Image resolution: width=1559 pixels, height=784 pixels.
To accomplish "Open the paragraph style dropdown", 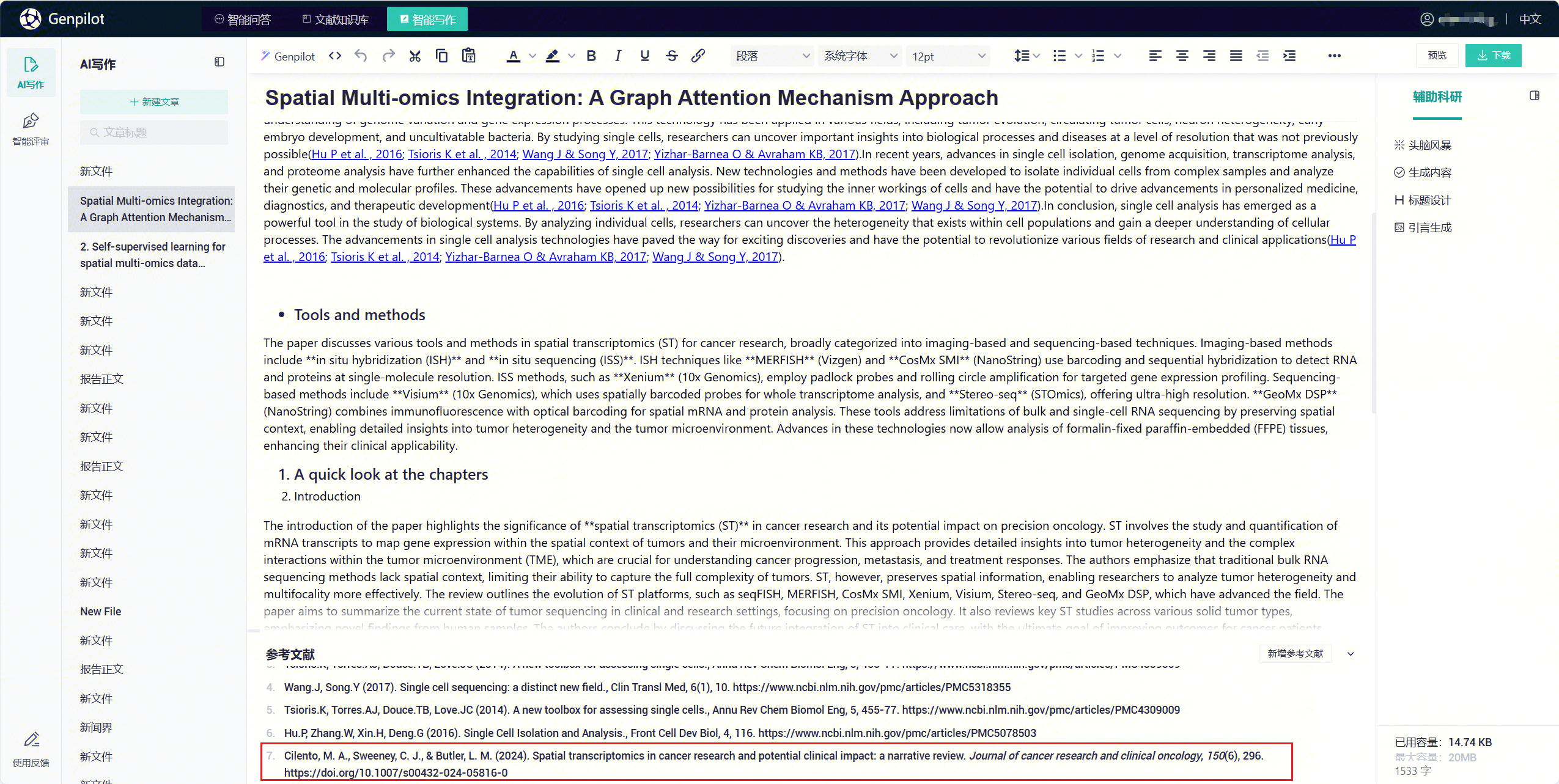I will (772, 56).
